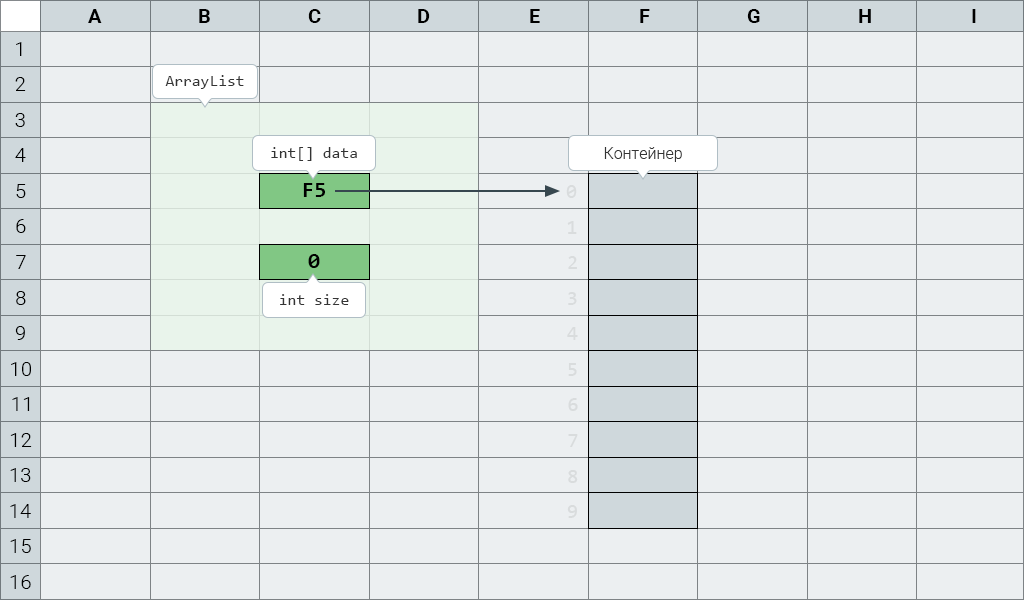Select container cell at index 0

[643, 191]
